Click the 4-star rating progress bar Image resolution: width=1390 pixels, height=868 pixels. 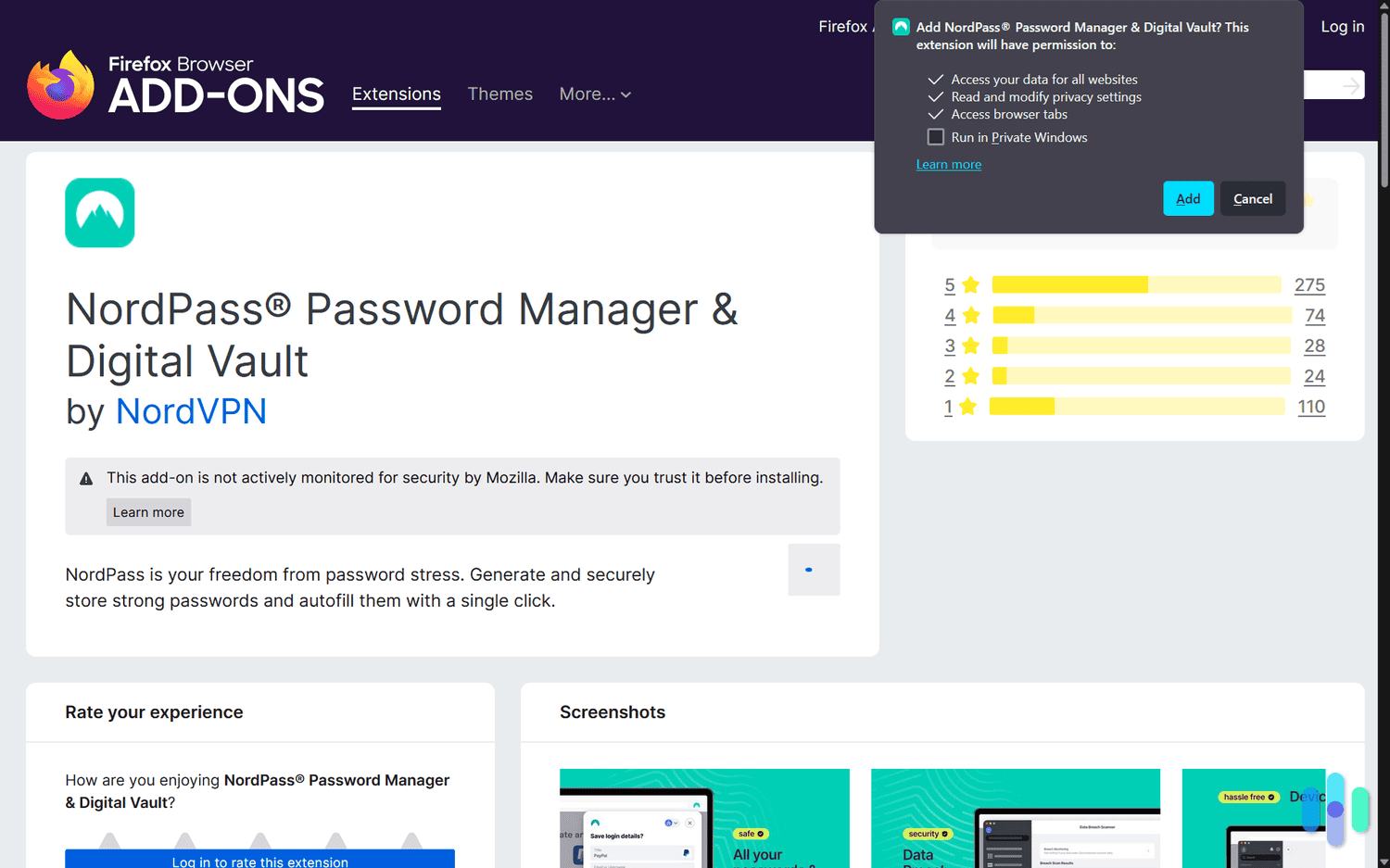1142,315
